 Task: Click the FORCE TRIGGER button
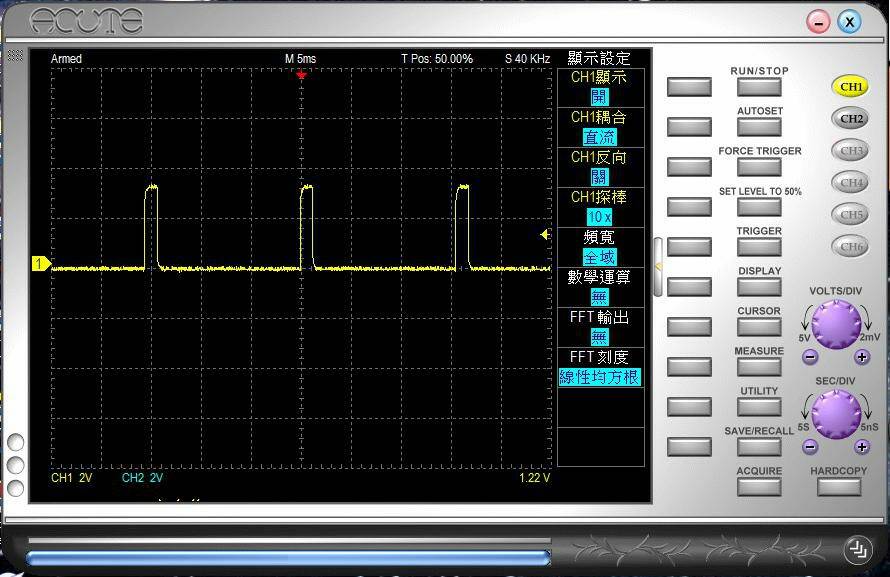[x=759, y=167]
